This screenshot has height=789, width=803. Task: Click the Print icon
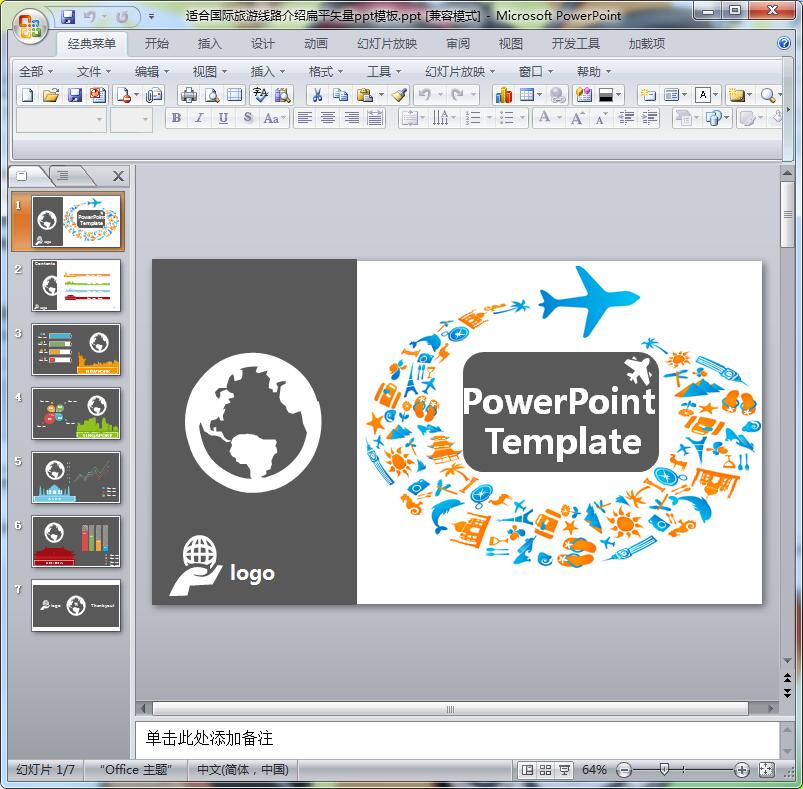coord(188,95)
